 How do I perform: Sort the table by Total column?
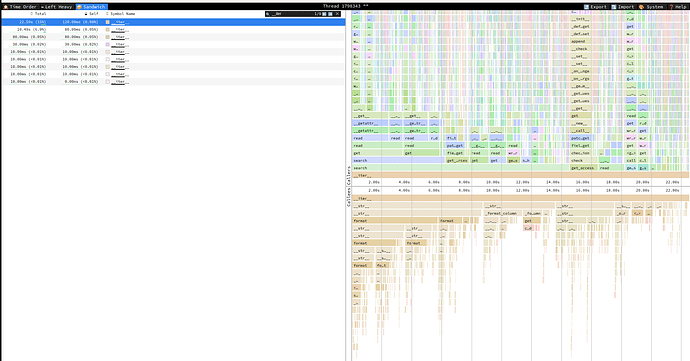pyautogui.click(x=38, y=14)
